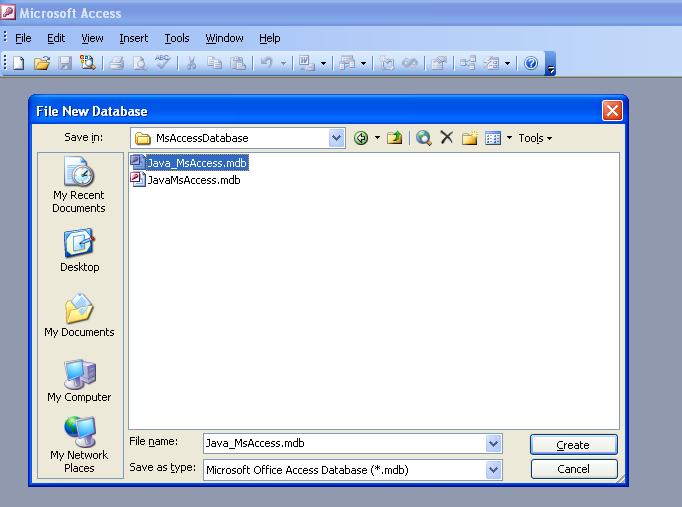Click the Paste clipboard icon
Viewport: 682px width, 507px height.
(238, 63)
